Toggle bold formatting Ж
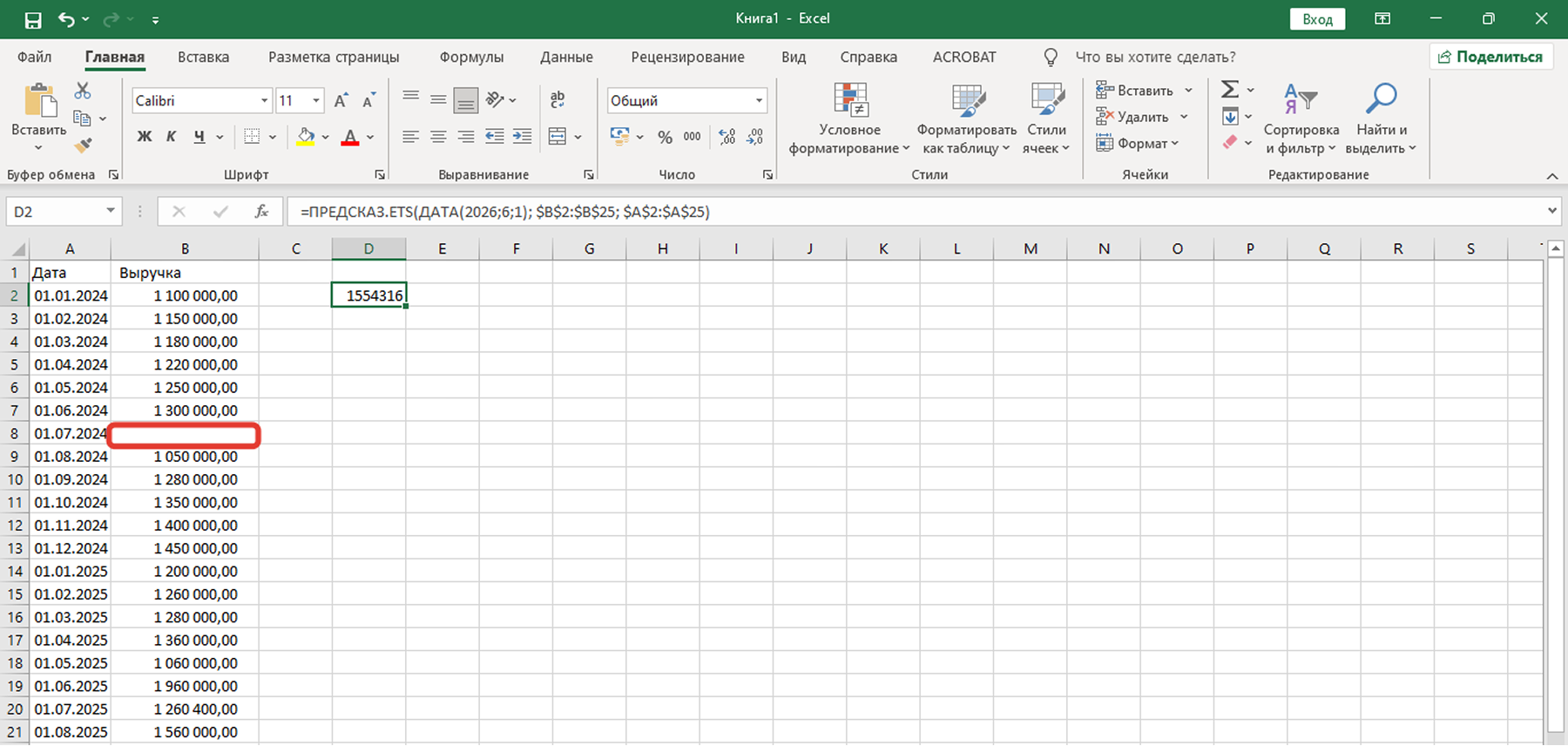Image resolution: width=1568 pixels, height=746 pixels. [145, 137]
